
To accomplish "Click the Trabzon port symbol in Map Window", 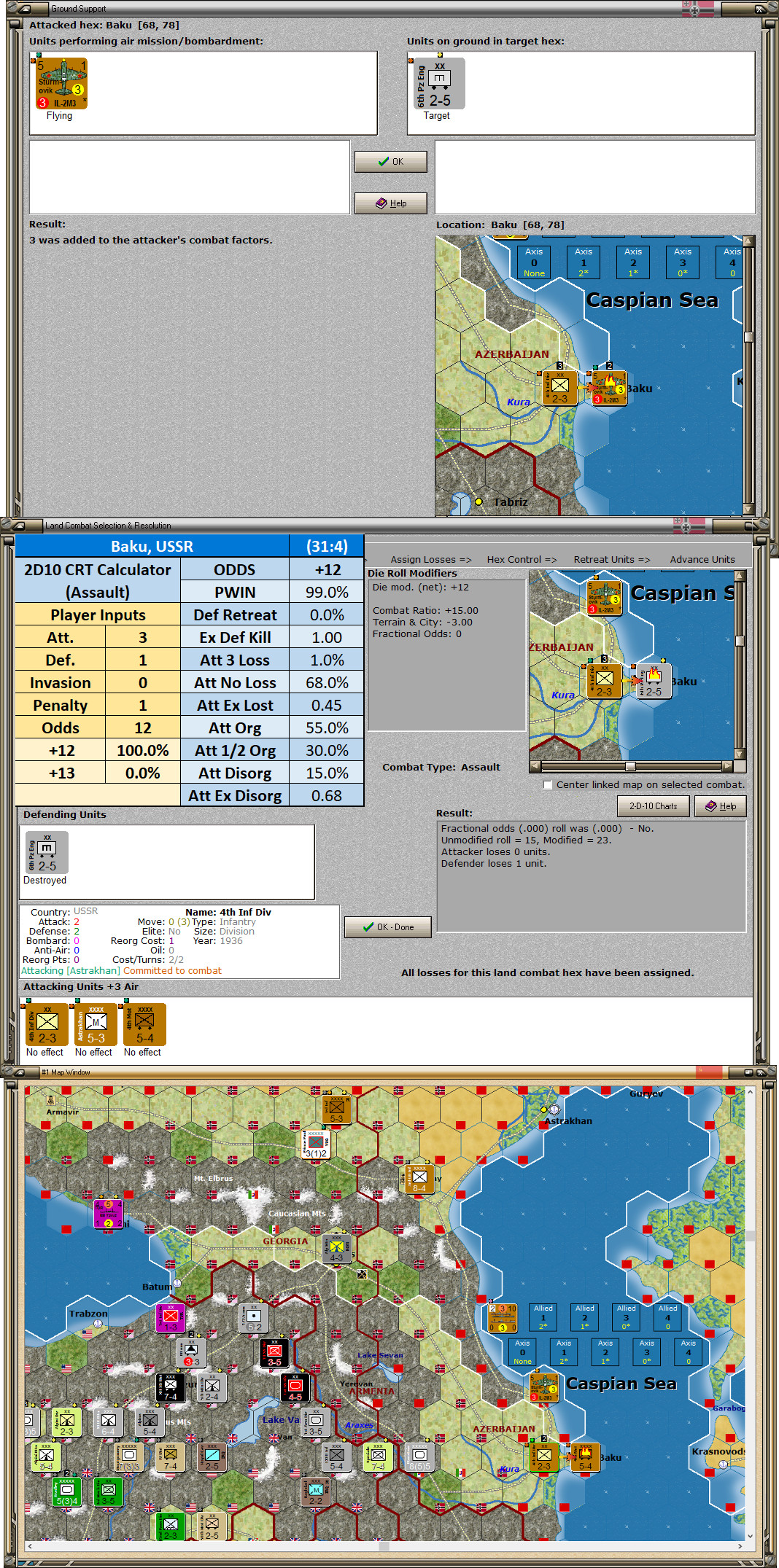I will point(97,1324).
